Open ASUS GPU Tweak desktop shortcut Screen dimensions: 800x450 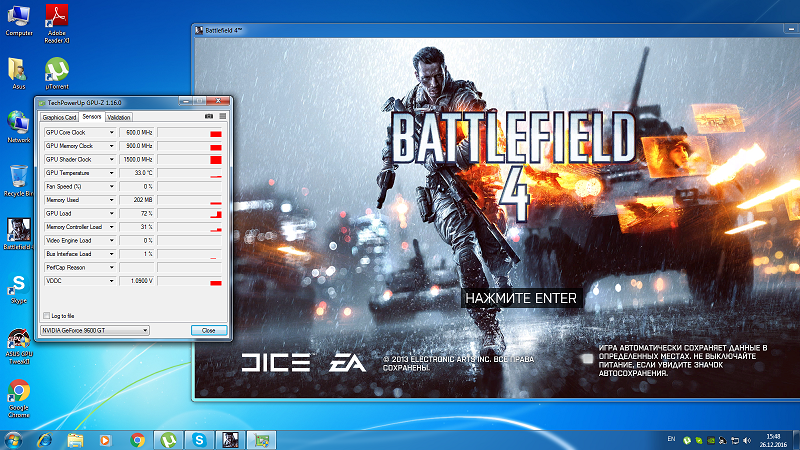point(19,347)
